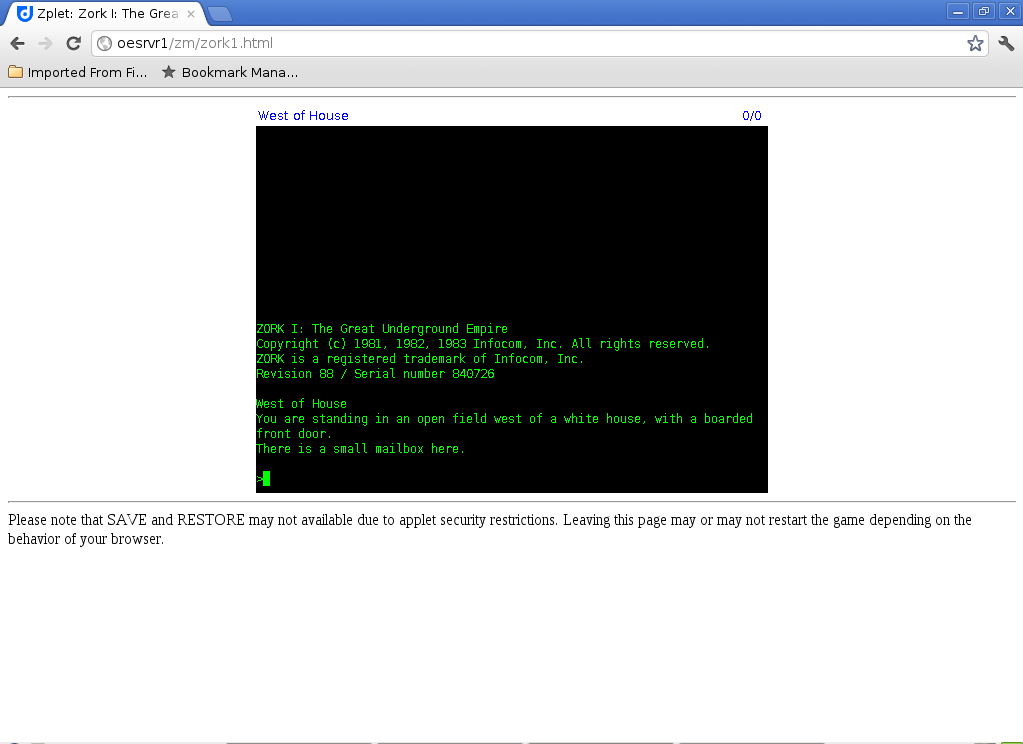1023x744 pixels.
Task: Click the Revision 88 / Serial number line
Action: pyautogui.click(x=375, y=374)
